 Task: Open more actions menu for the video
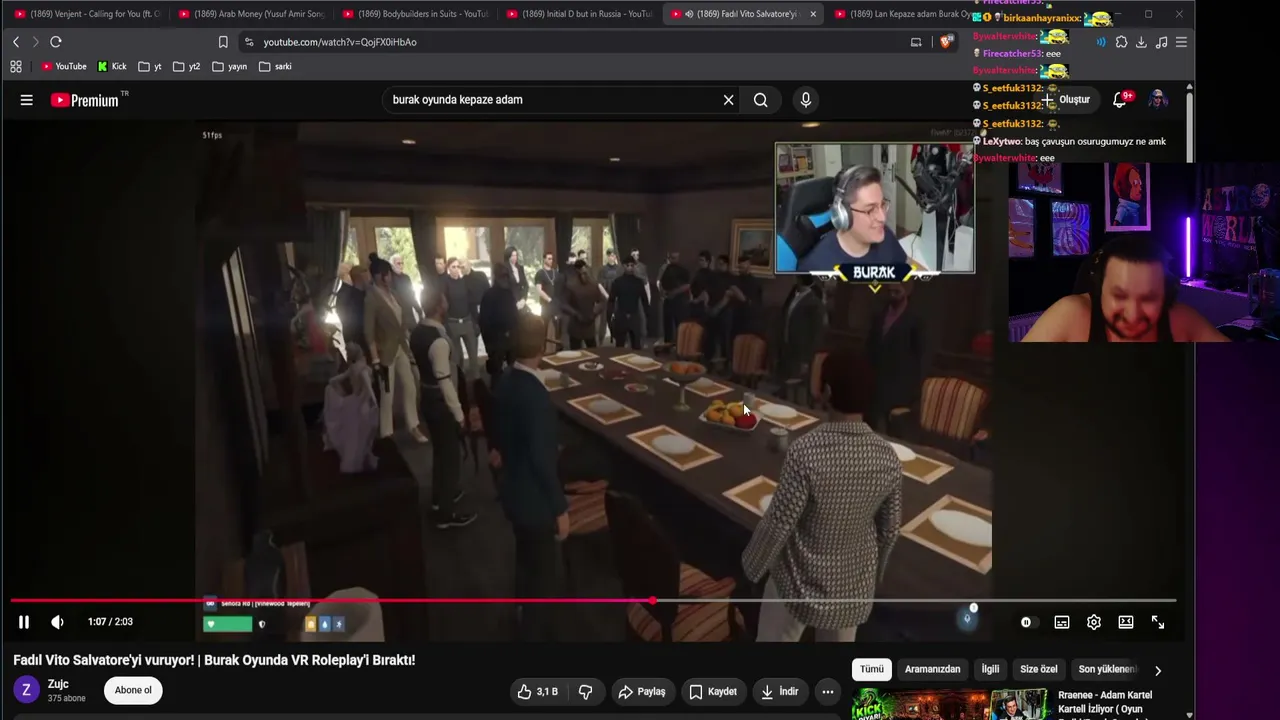[827, 691]
